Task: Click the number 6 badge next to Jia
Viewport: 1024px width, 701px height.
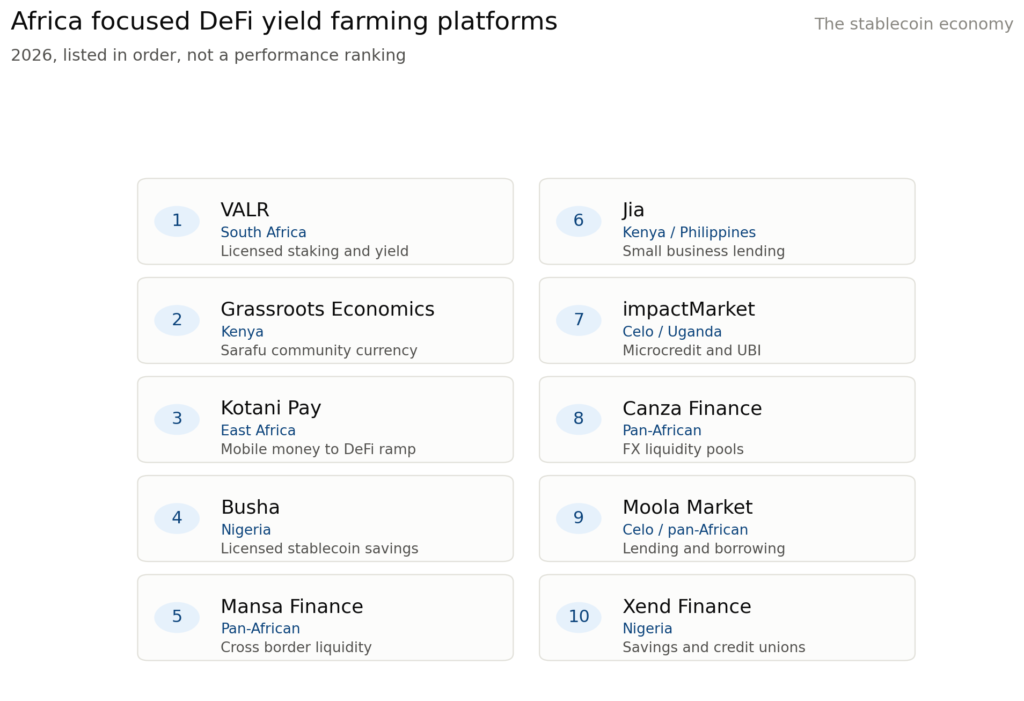Action: pos(579,221)
